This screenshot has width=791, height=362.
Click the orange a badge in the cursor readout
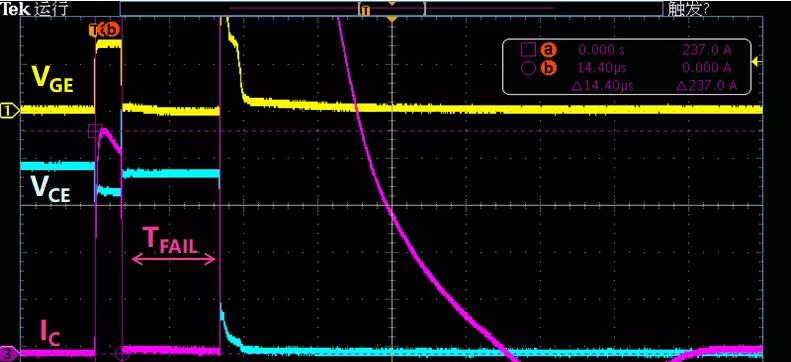coord(548,49)
